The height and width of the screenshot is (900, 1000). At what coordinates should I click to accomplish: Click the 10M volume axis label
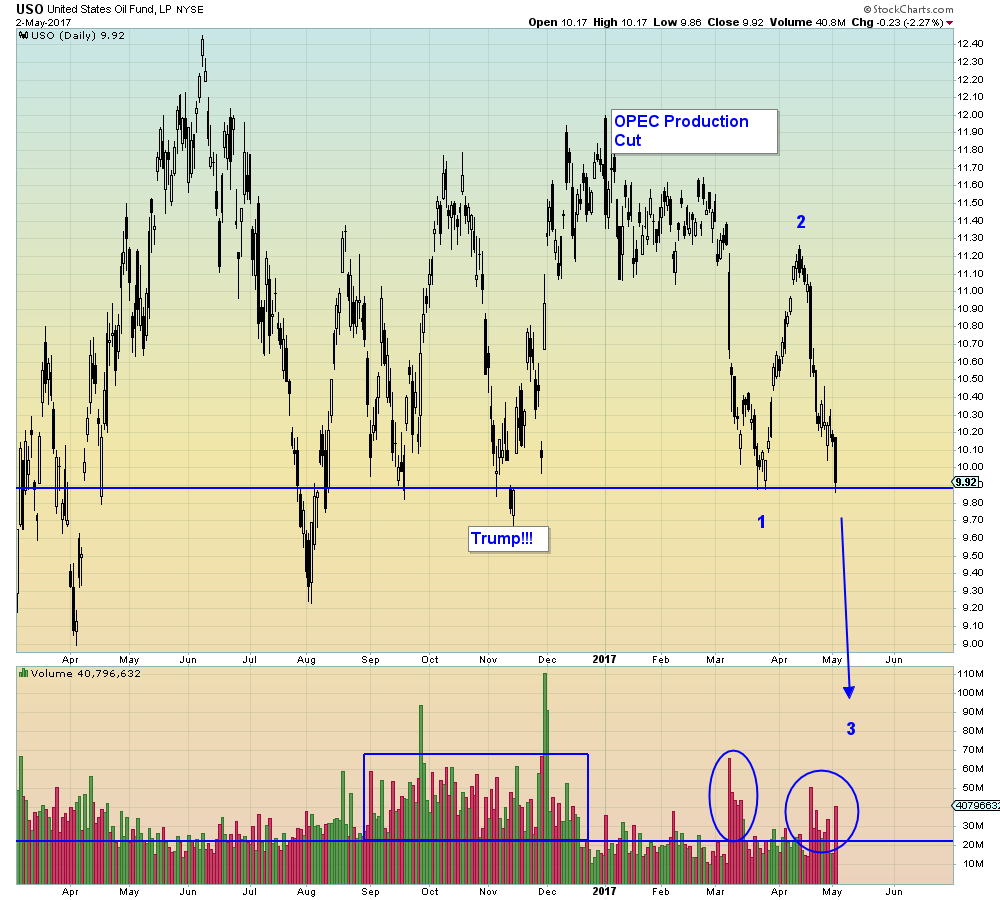coord(973,864)
